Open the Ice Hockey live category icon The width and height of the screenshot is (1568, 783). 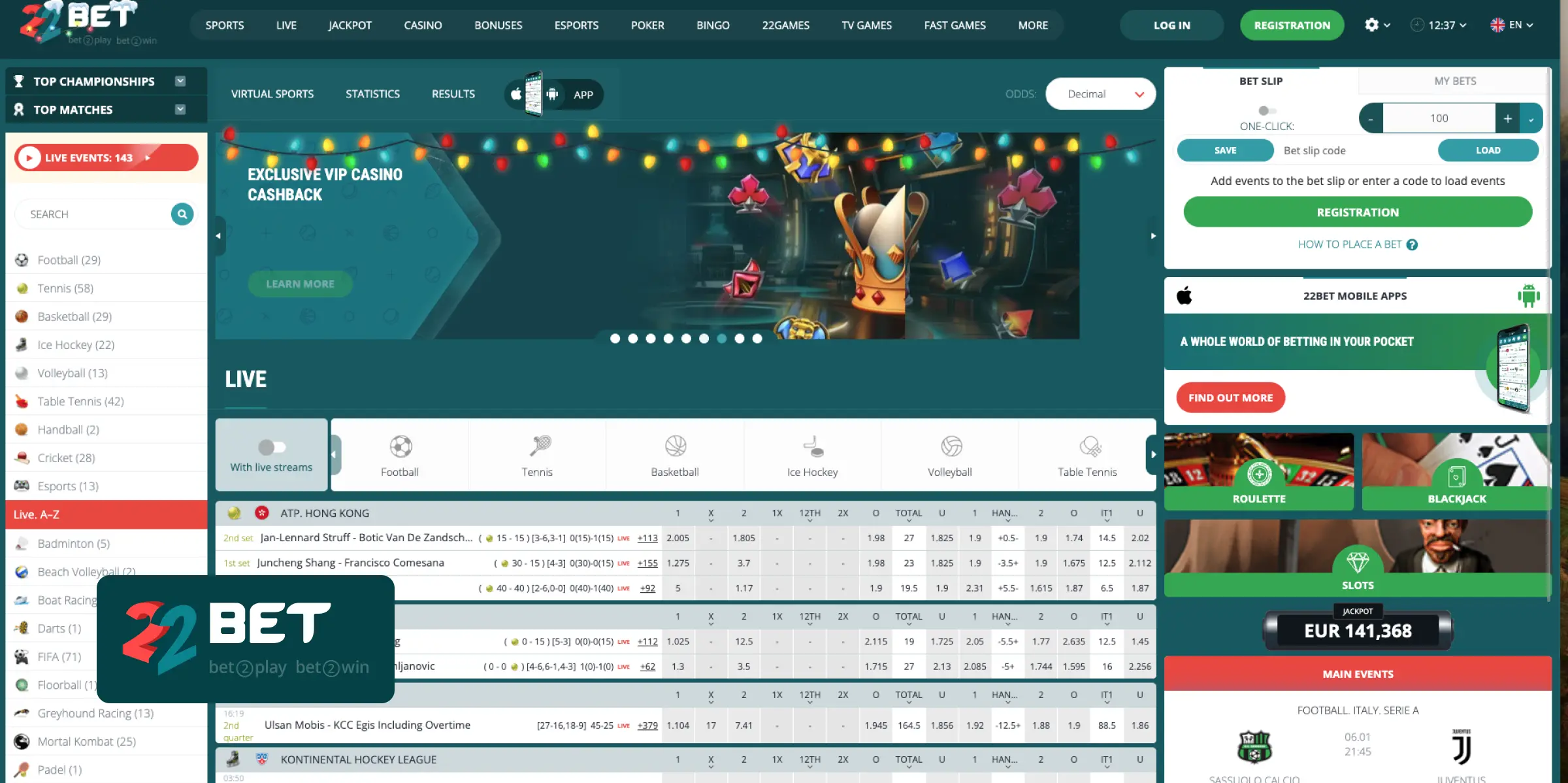point(812,450)
